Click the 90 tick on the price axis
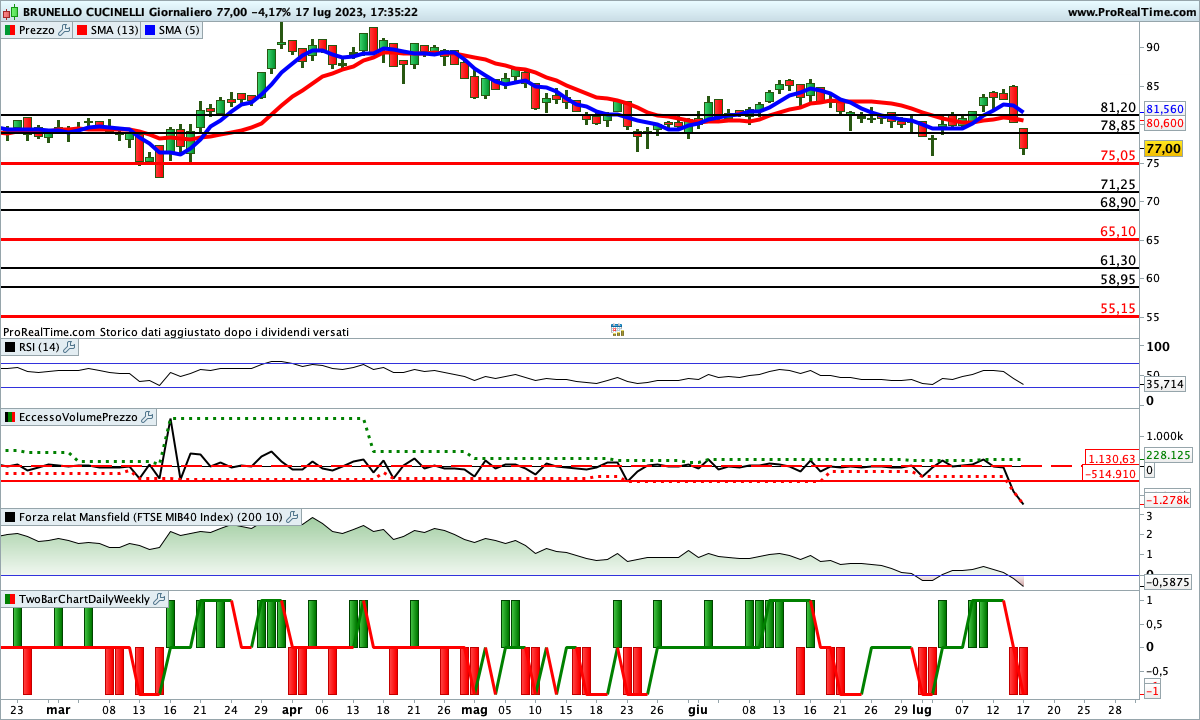The width and height of the screenshot is (1200, 720). pos(1152,47)
